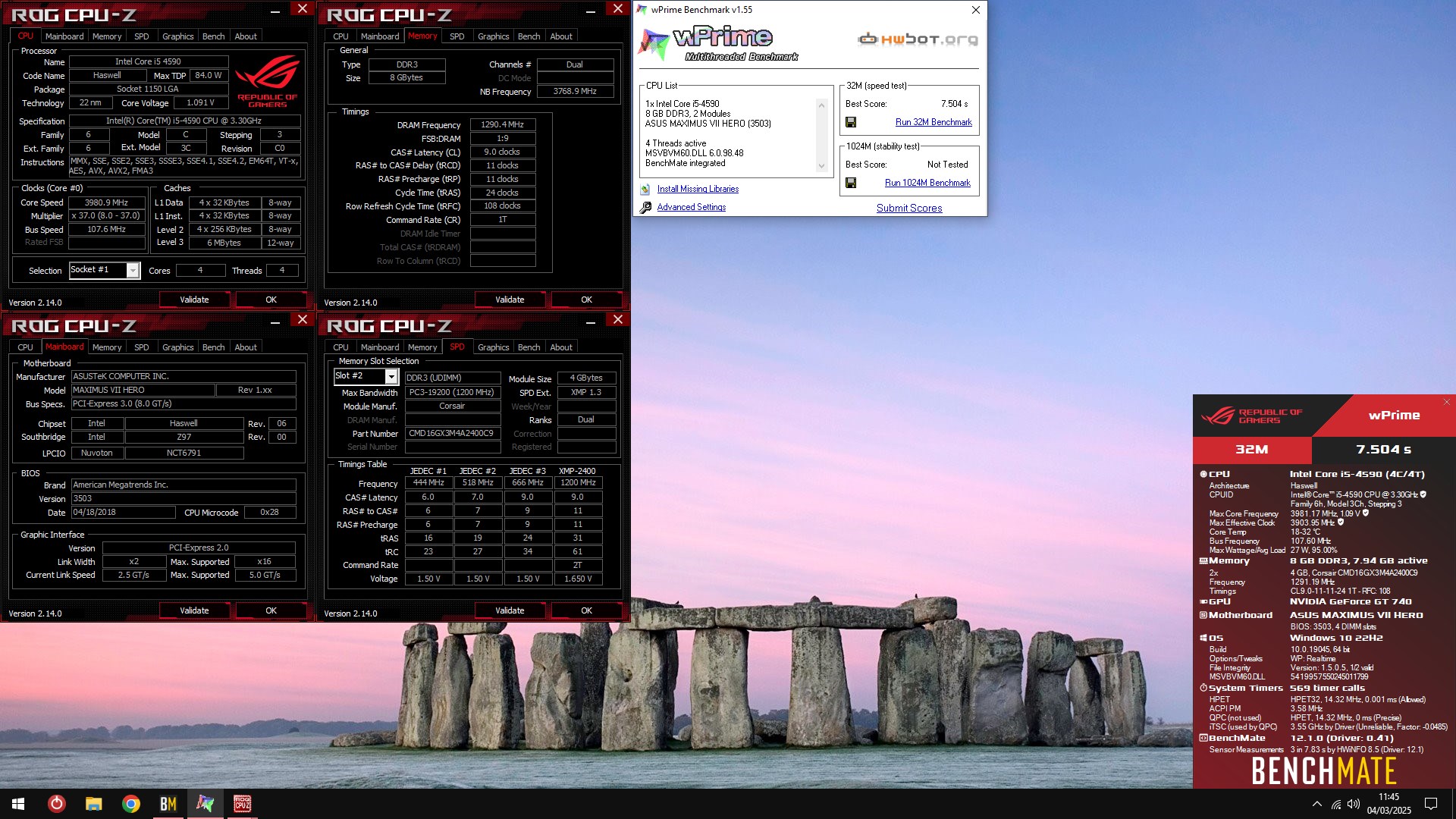Click the Name field Intel Core i5 4590
Screen dimensions: 1456x819
[x=149, y=61]
